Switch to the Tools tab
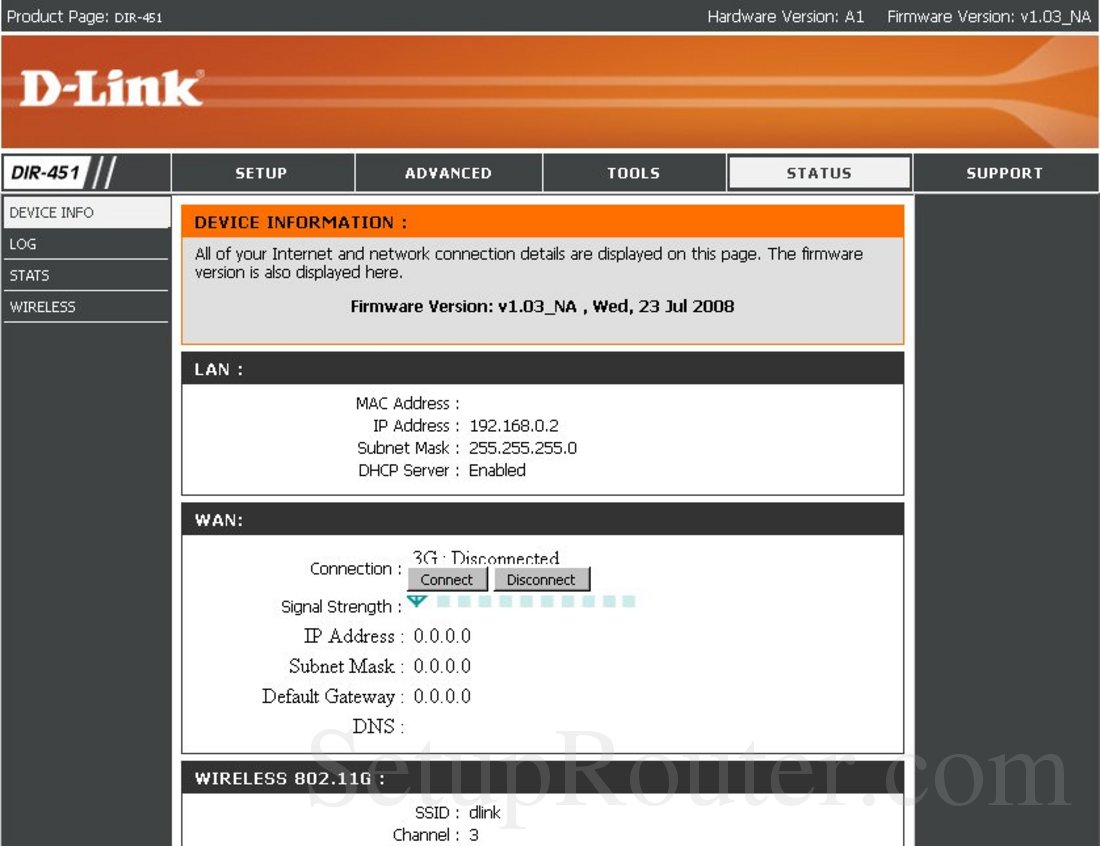The image size is (1100, 846). point(633,173)
